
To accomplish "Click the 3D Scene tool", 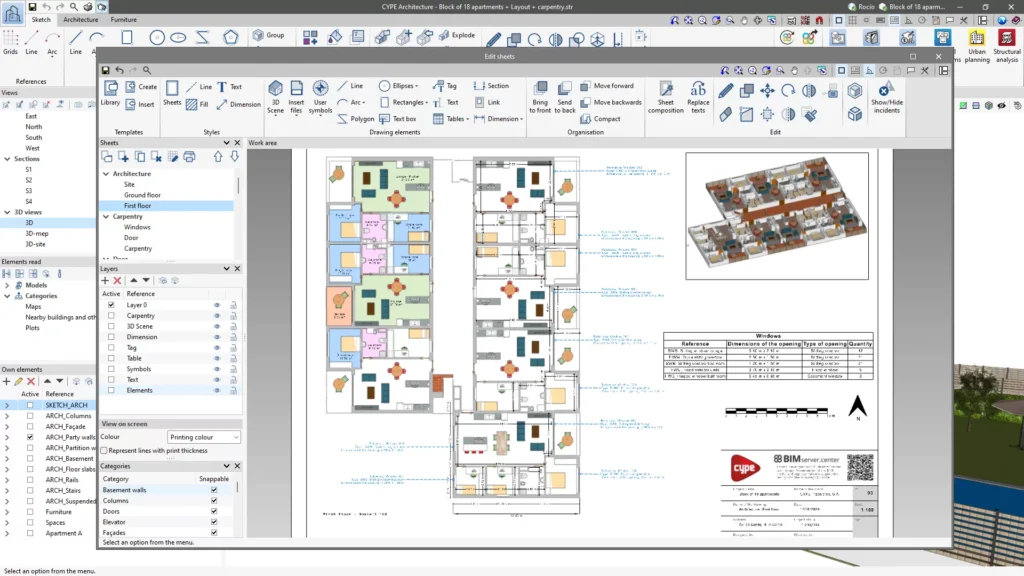I will pos(275,94).
